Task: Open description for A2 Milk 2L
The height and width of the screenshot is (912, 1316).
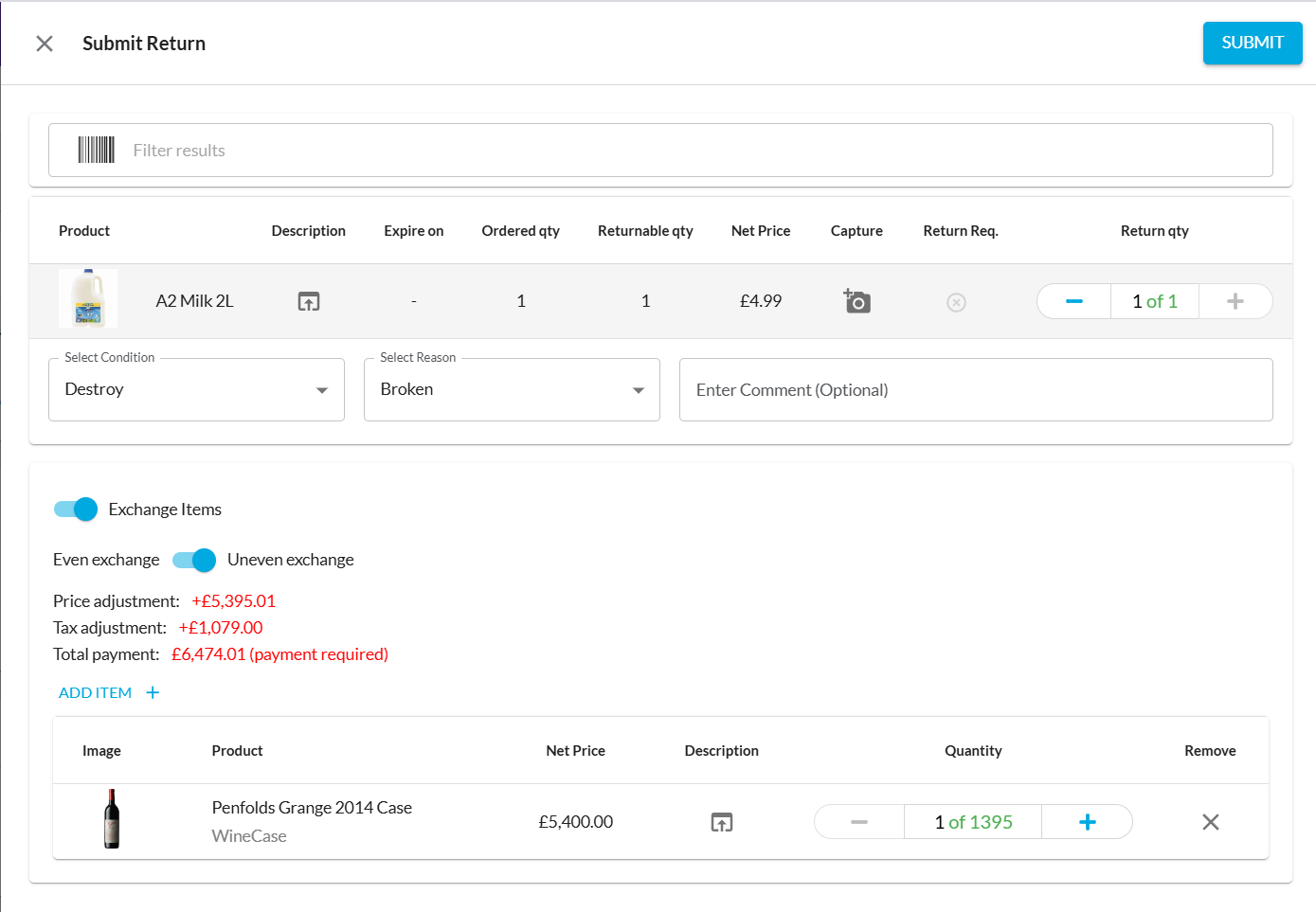Action: (309, 301)
